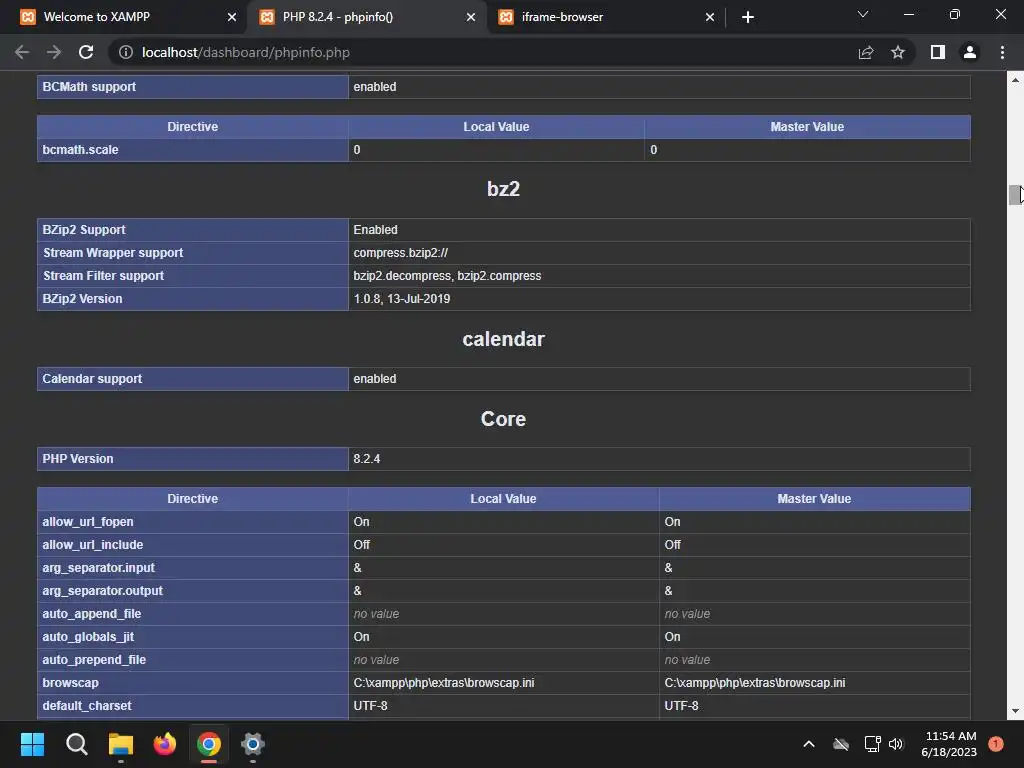
Task: Click the cloud sync tray icon
Action: 841,744
